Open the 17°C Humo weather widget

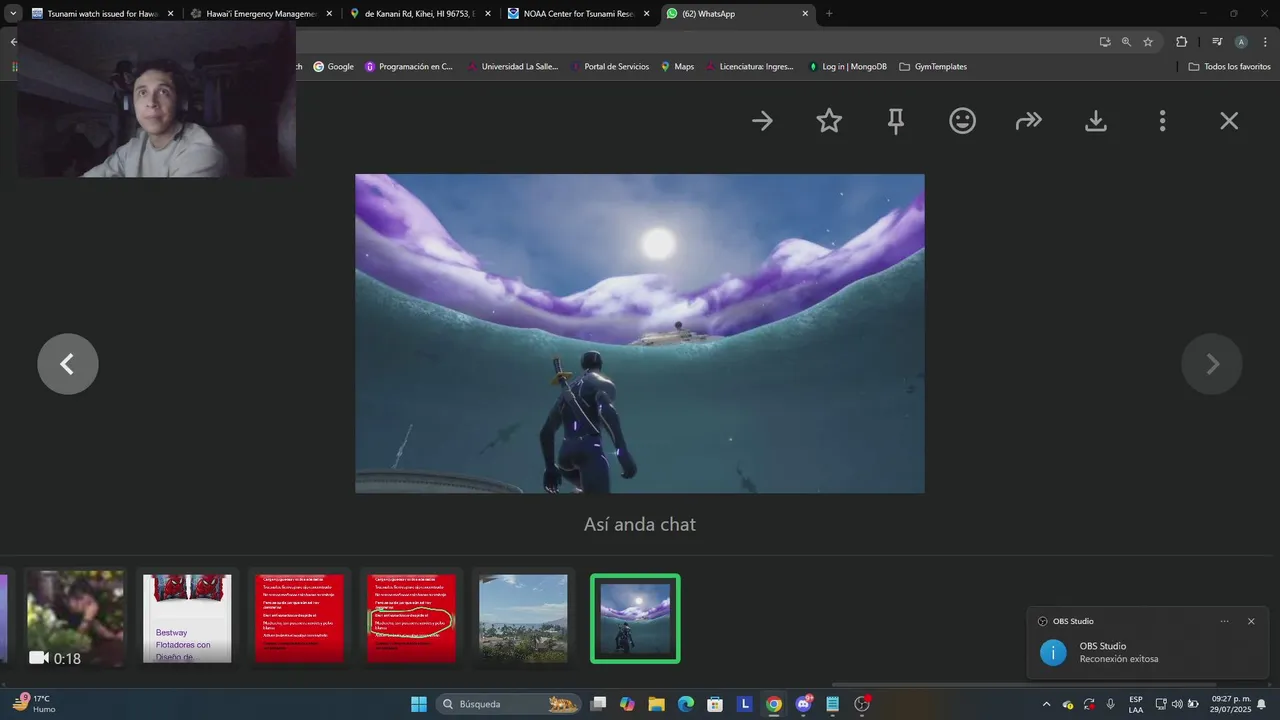coord(34,704)
